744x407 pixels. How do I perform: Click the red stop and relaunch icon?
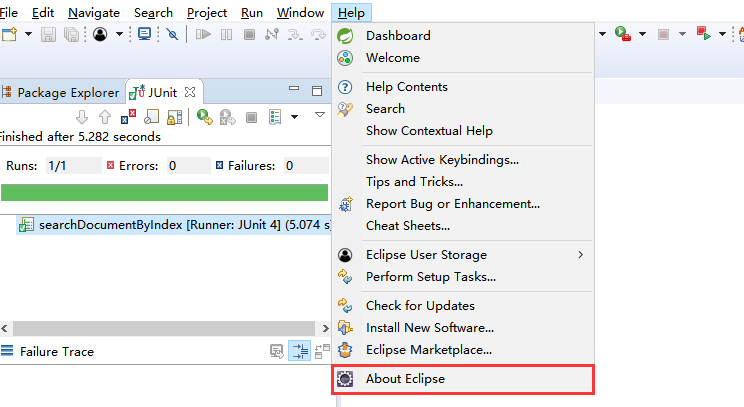click(x=703, y=34)
